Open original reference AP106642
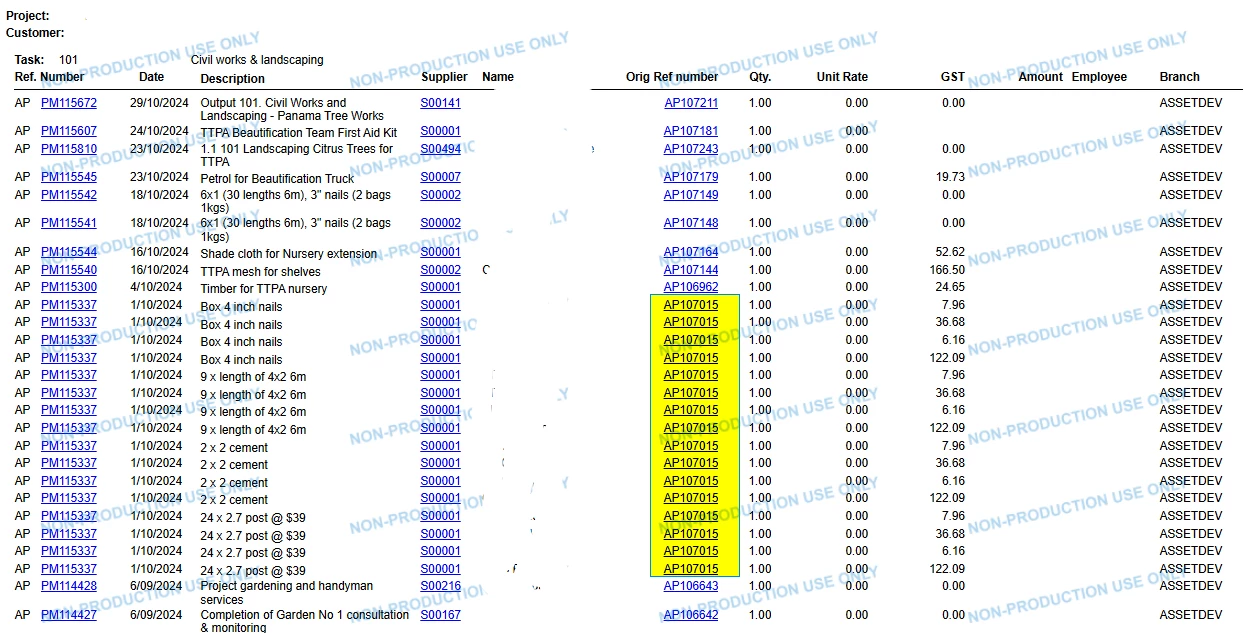 point(691,615)
